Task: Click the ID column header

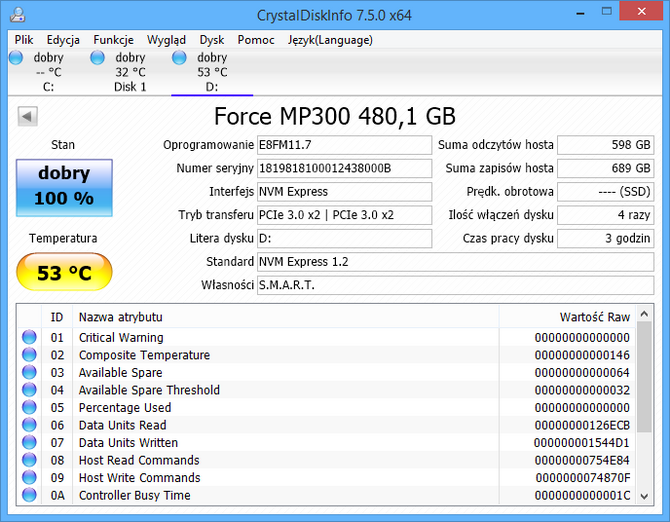Action: click(x=57, y=317)
